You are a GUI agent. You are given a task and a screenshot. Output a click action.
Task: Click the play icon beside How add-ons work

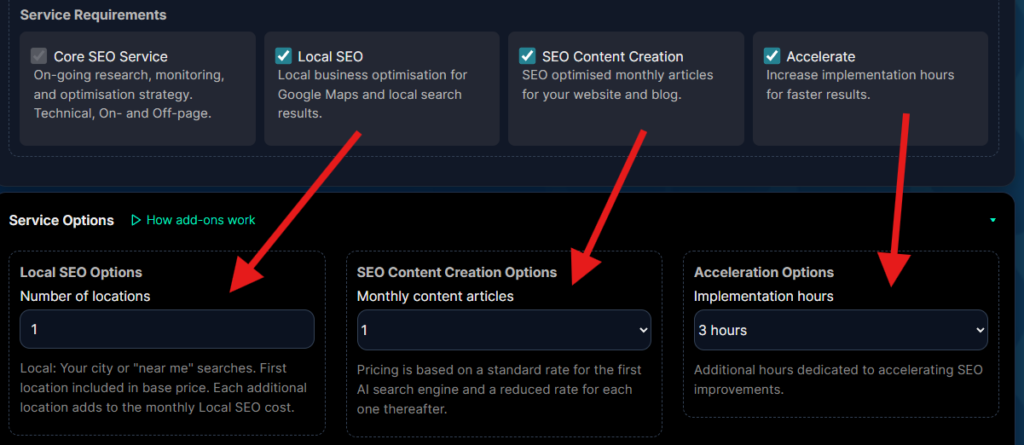click(136, 220)
